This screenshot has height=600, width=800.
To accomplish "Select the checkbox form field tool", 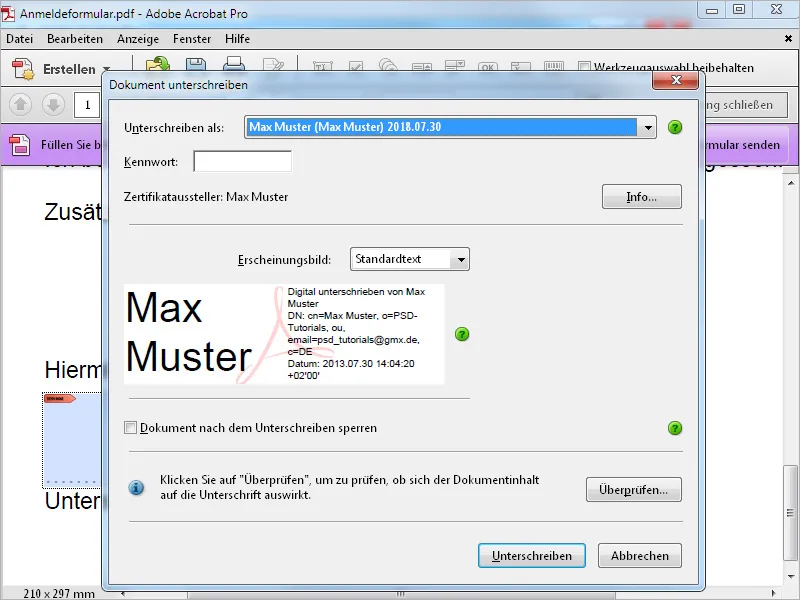I will [356, 66].
